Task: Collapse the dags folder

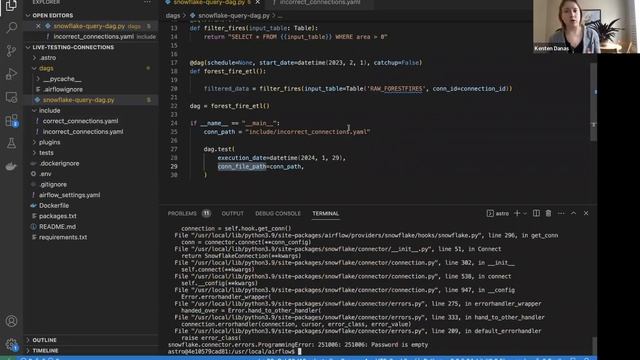Action: coord(46,69)
